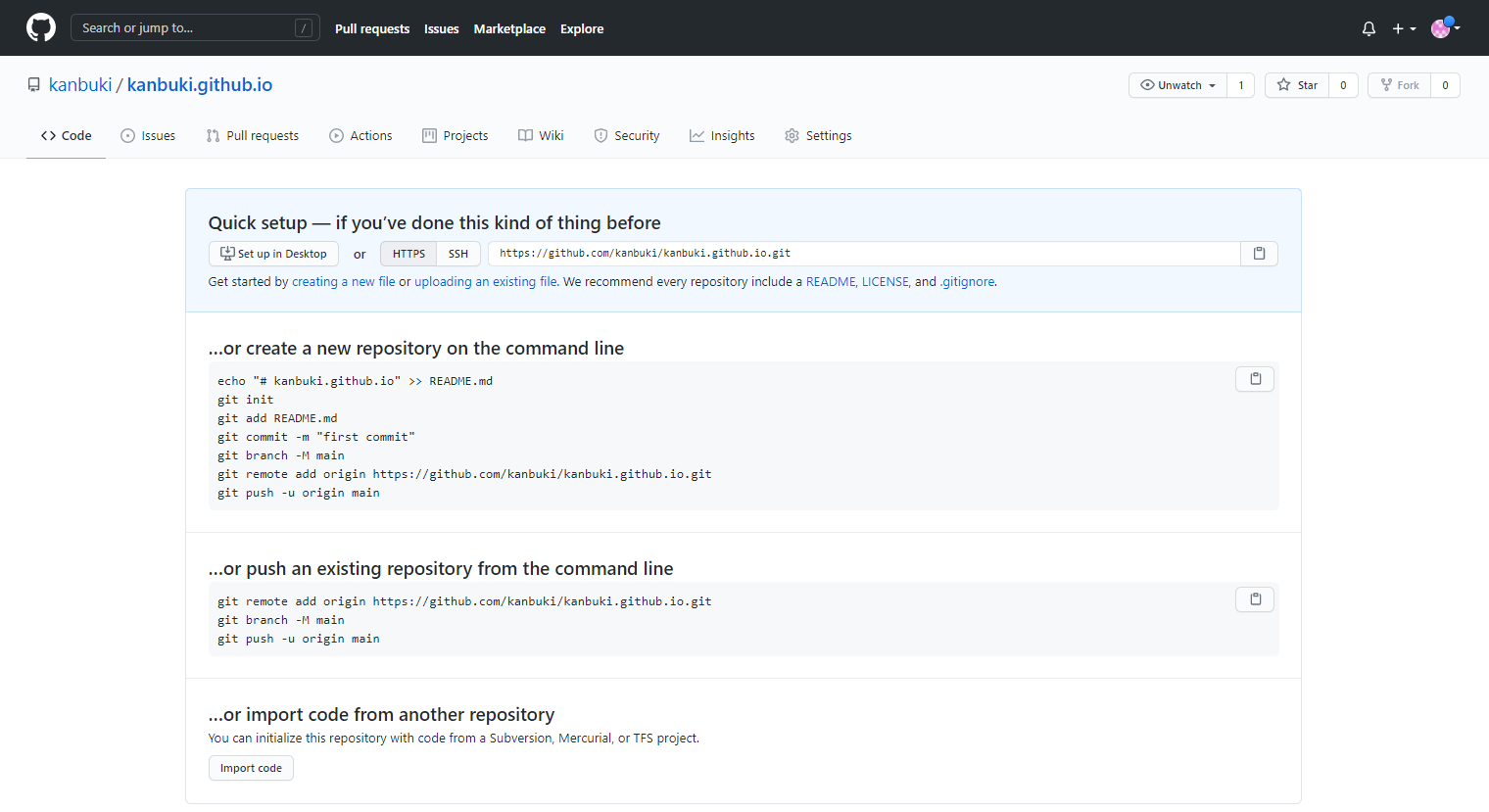Switch clone URL to SSH
This screenshot has width=1489, height=812.
458,254
